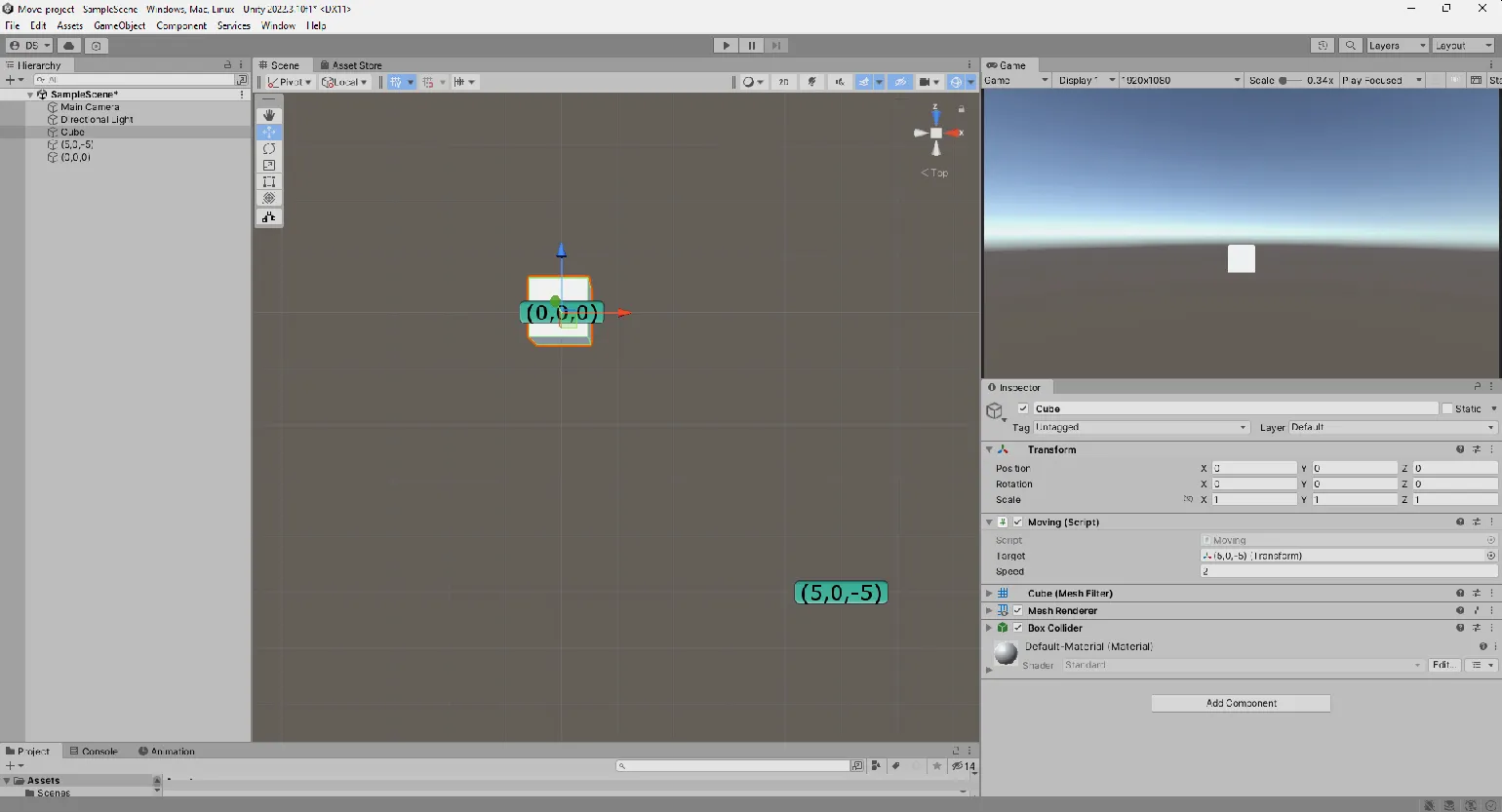Open the Tag dropdown showing Untagged
Viewport: 1502px width, 812px height.
(1140, 428)
